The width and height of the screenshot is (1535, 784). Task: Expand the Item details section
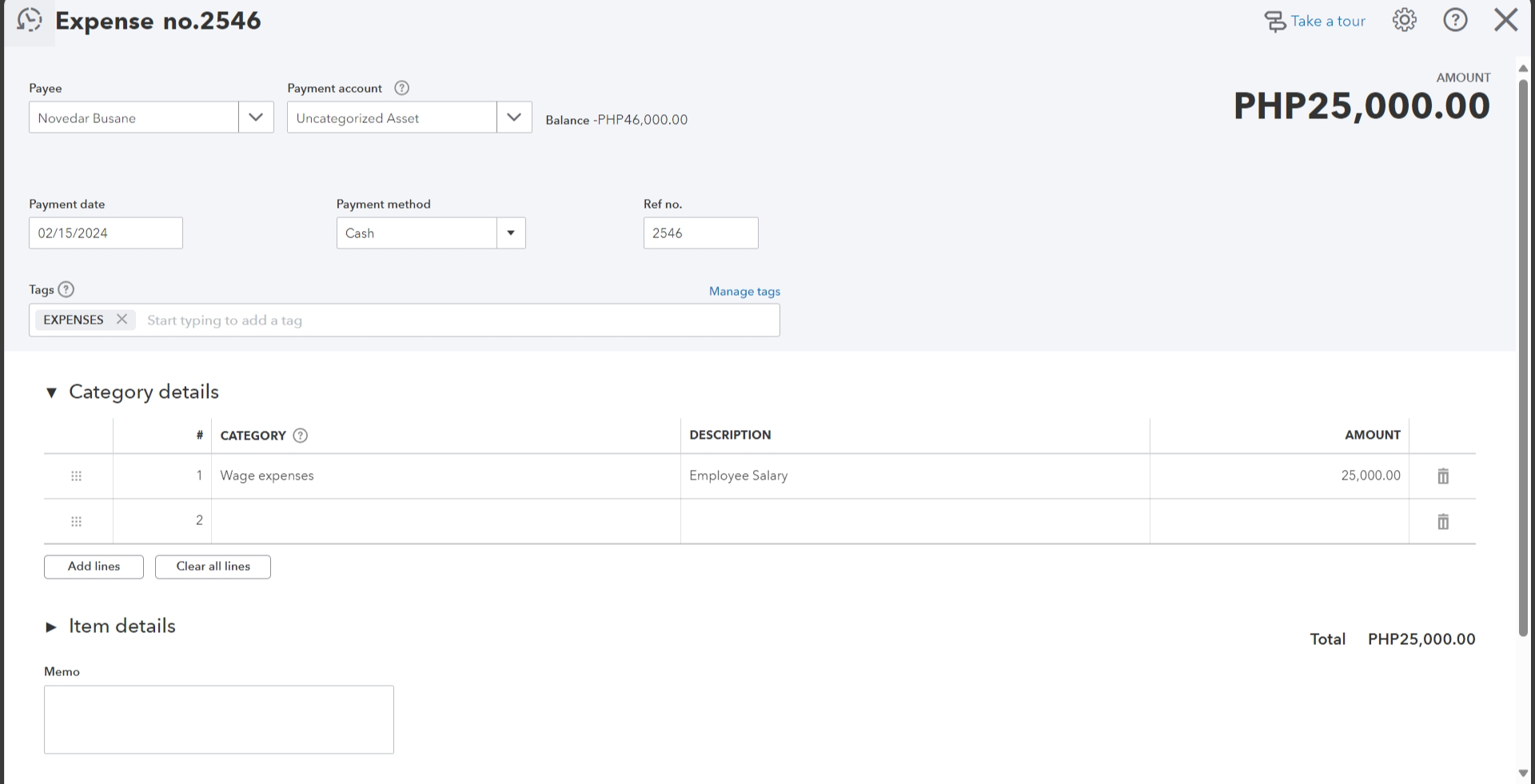tap(51, 627)
